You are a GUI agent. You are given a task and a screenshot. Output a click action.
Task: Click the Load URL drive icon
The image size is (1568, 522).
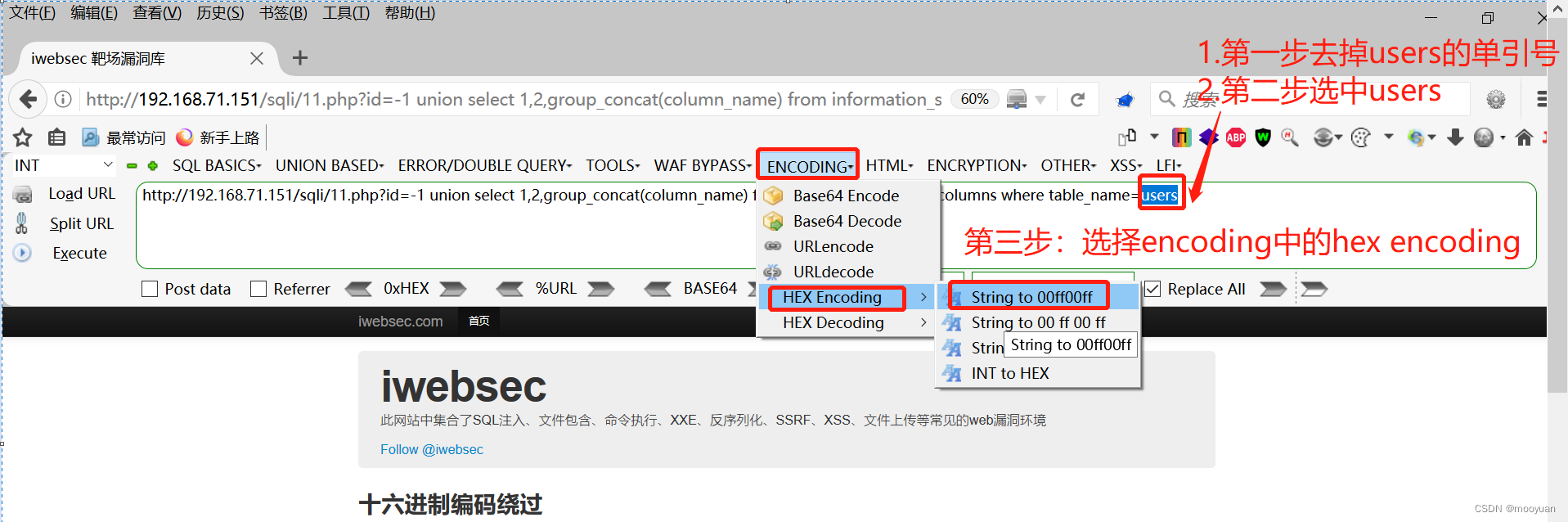(x=23, y=195)
